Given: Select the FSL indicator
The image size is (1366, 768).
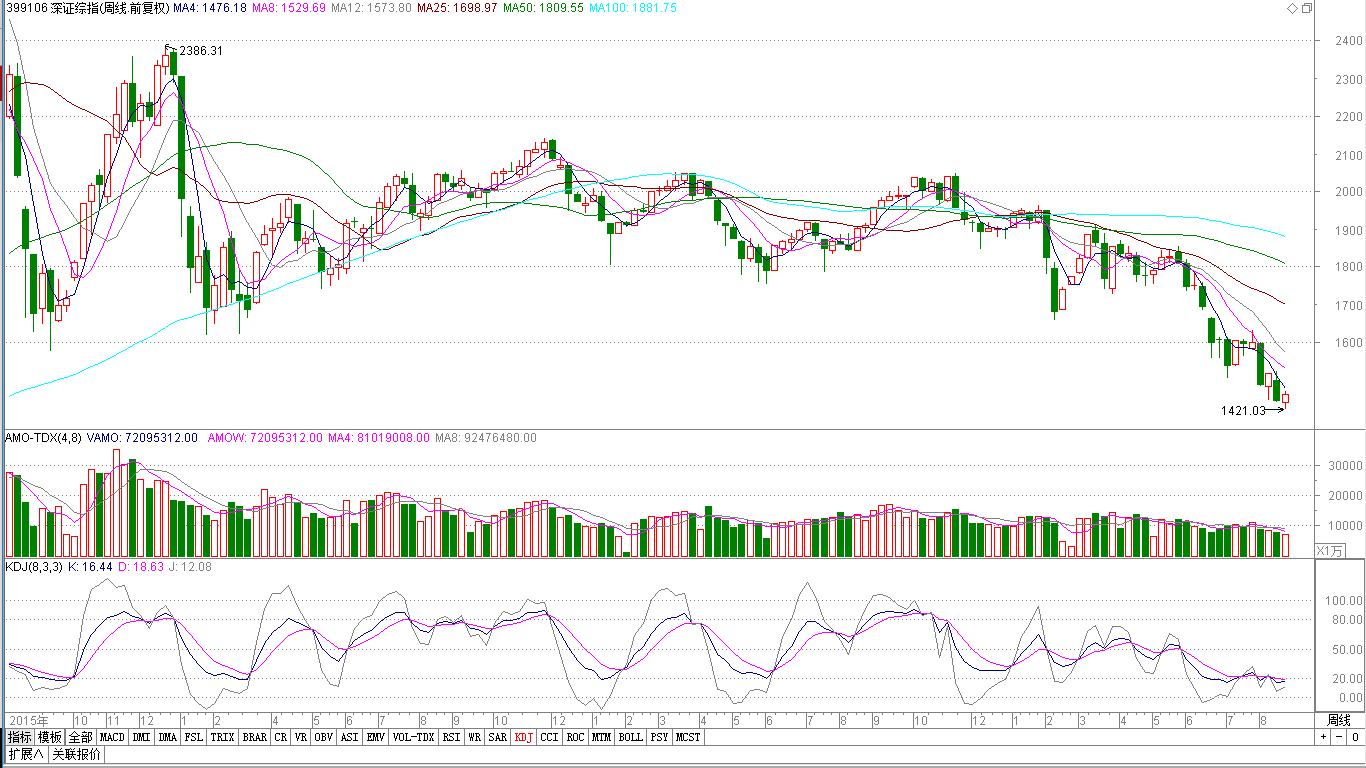Looking at the screenshot, I should pos(193,737).
